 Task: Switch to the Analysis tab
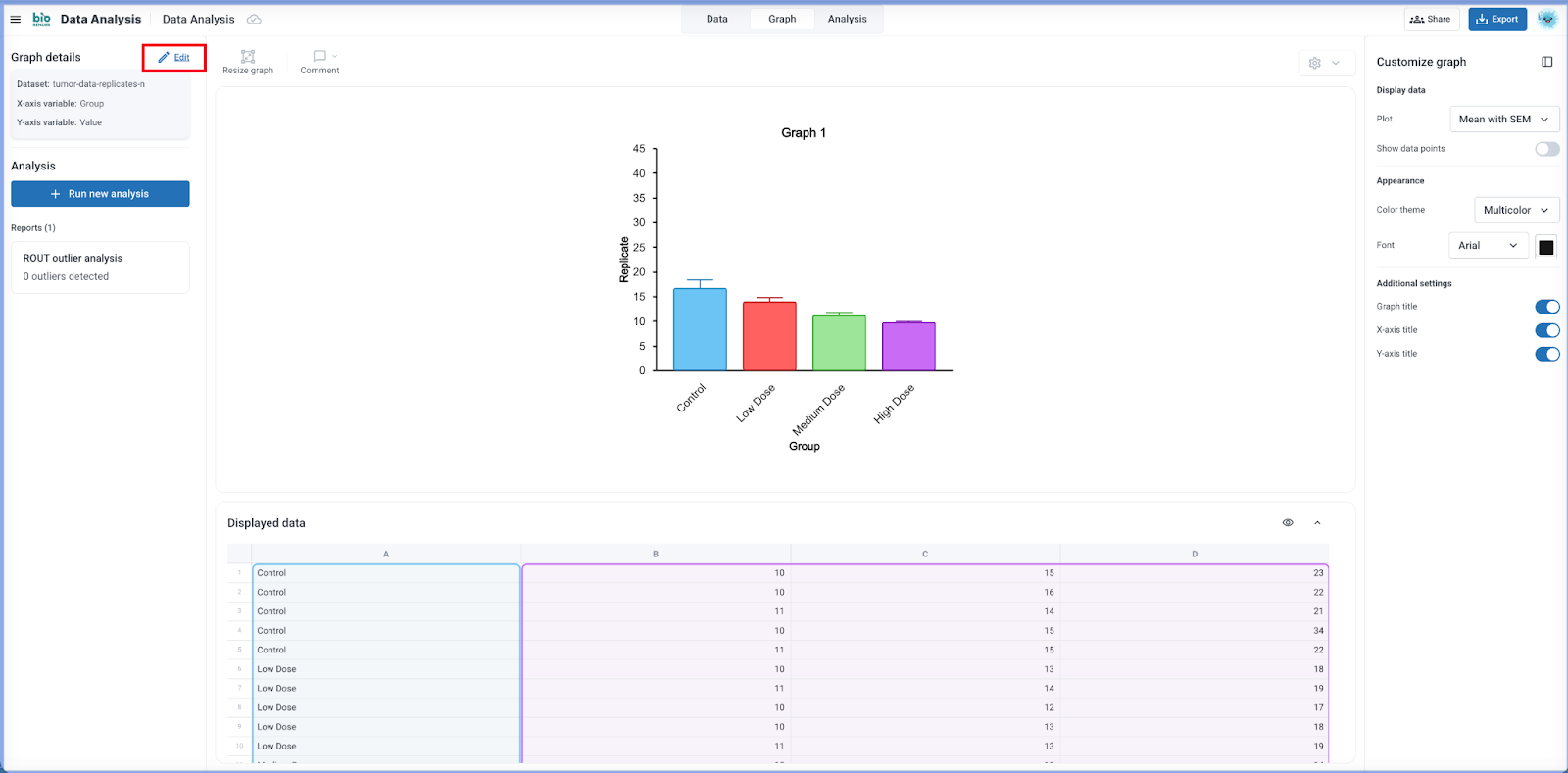(x=847, y=19)
